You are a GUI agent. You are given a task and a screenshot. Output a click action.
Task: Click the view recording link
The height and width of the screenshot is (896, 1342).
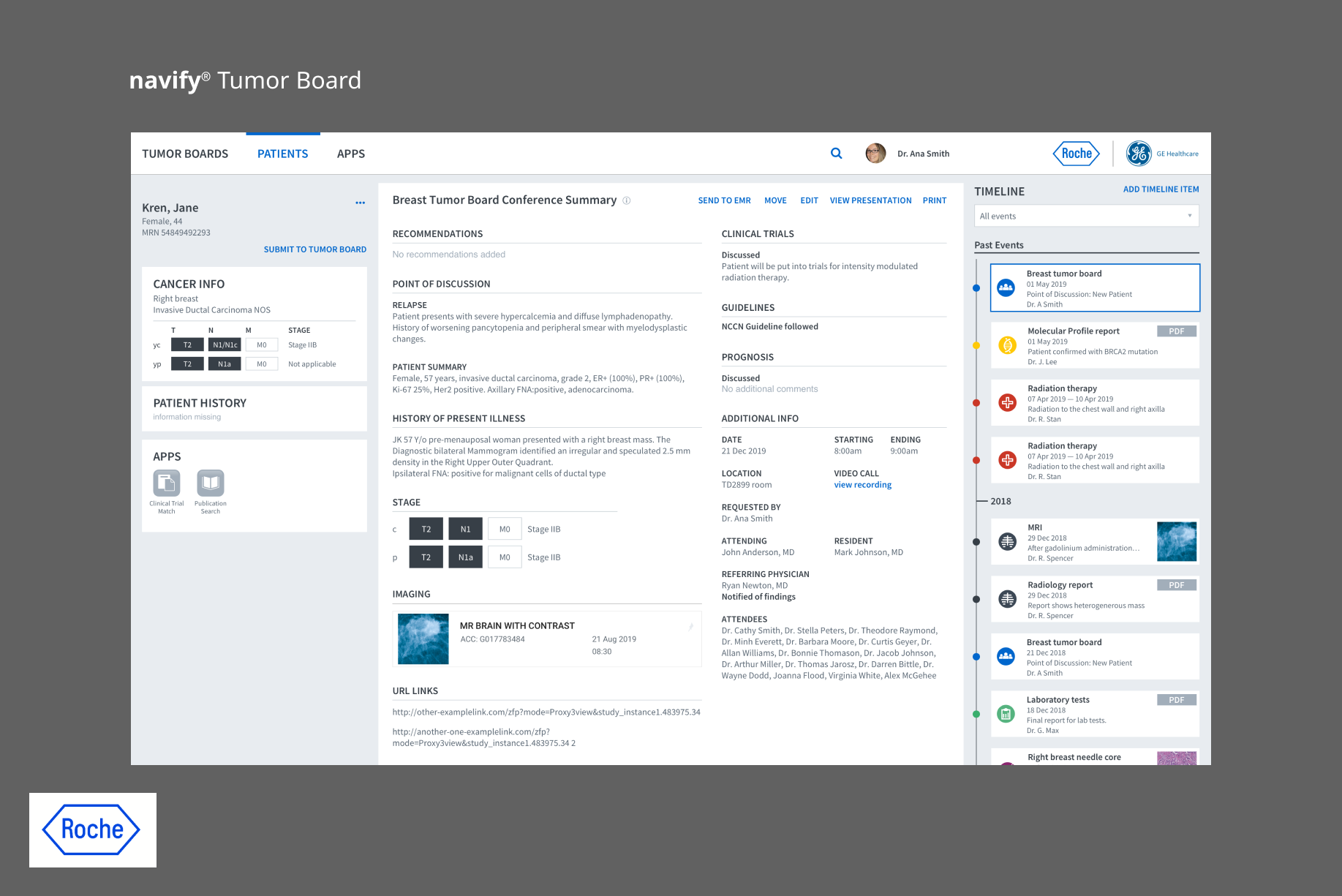click(862, 485)
